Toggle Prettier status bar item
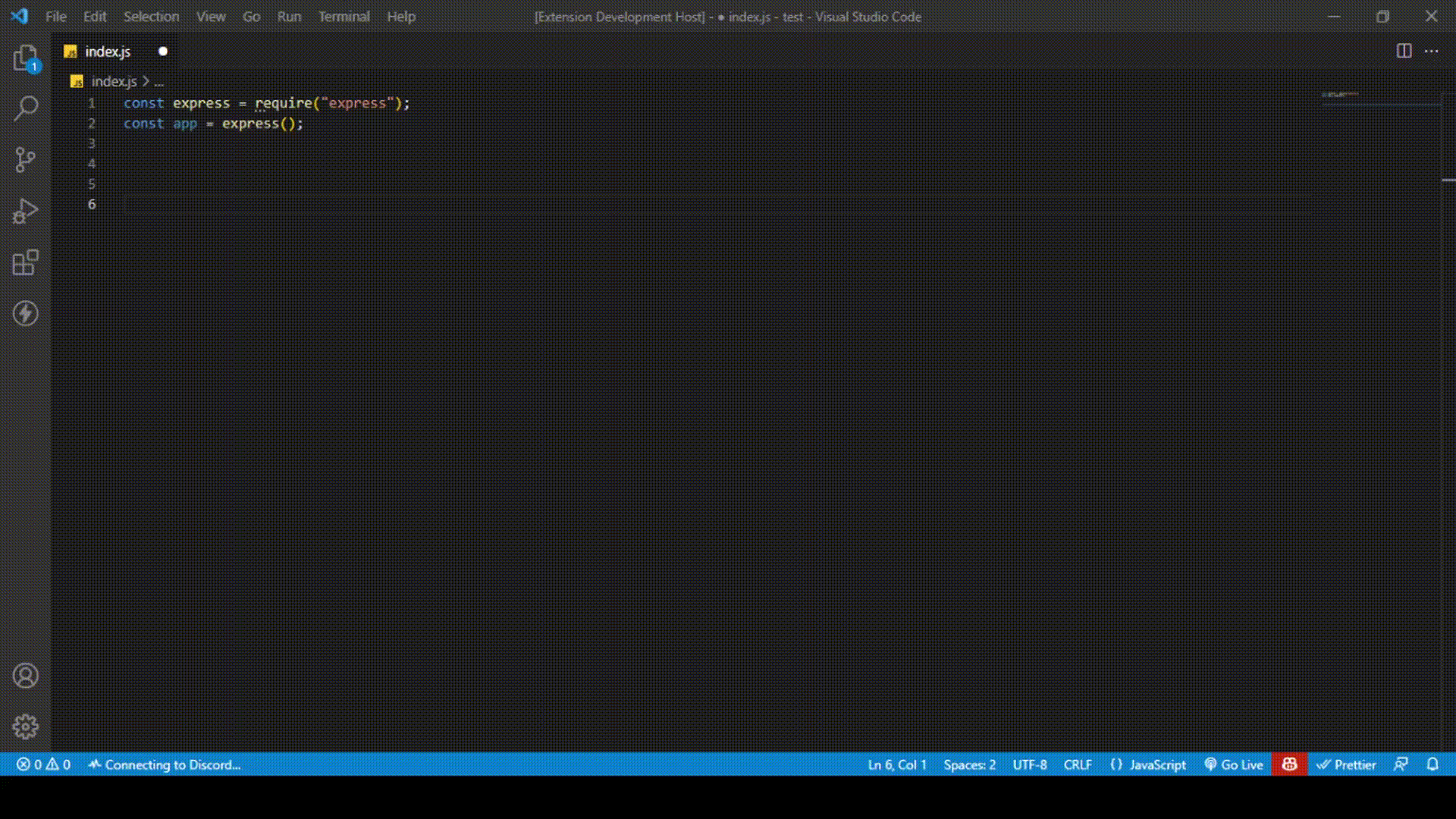Image resolution: width=1456 pixels, height=819 pixels. coord(1346,764)
